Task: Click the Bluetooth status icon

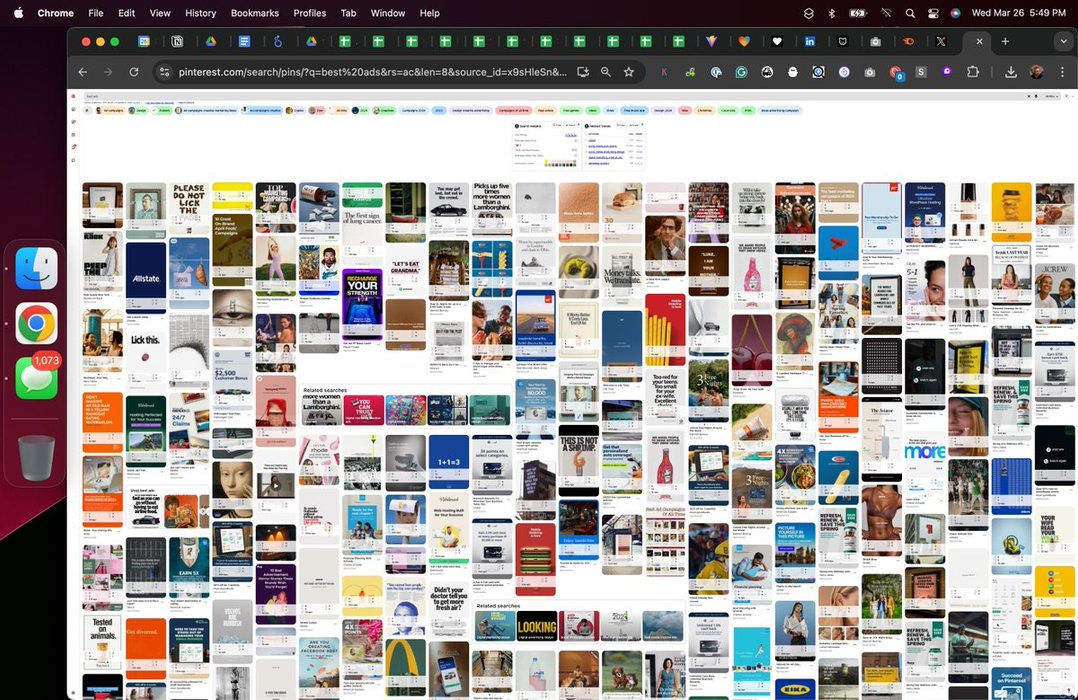Action: coord(831,12)
